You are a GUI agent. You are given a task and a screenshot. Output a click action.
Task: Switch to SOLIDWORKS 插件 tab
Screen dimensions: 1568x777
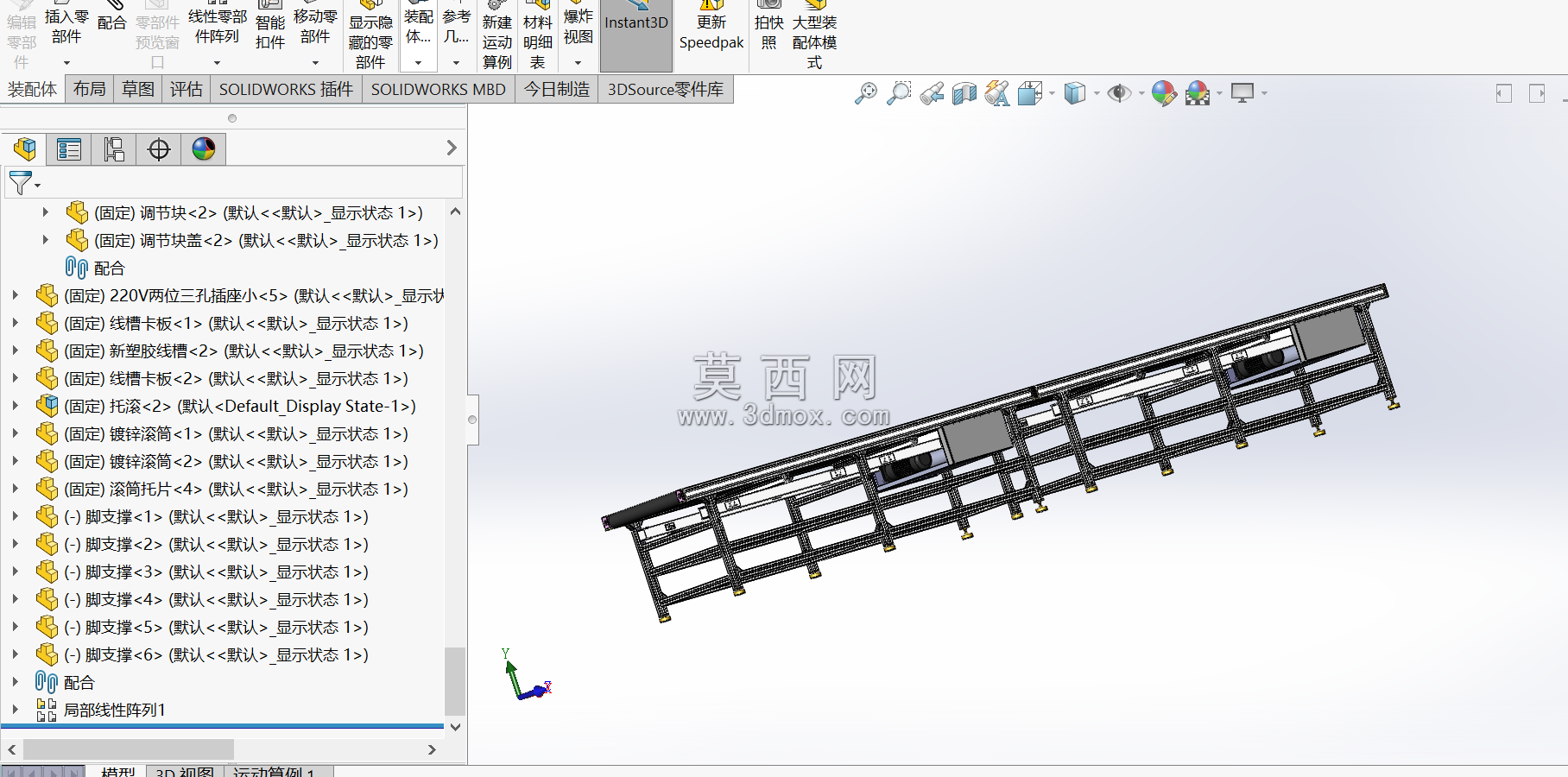coord(286,89)
